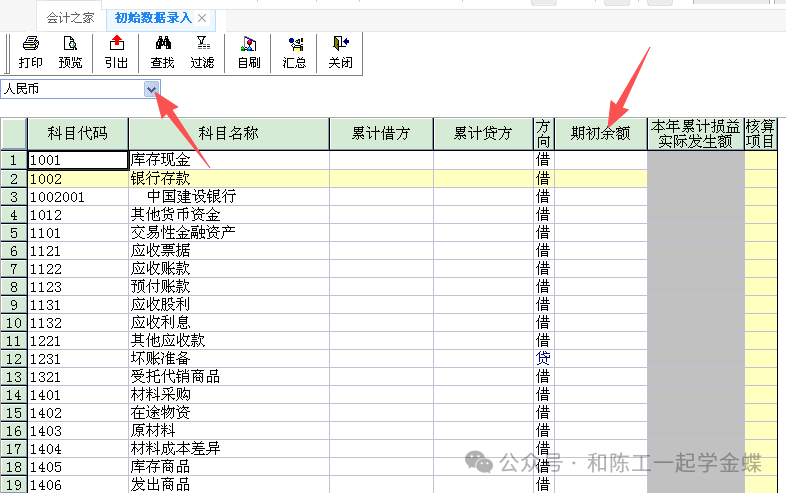
Task: Expand the 人民币 currency dropdown arrow
Action: (x=152, y=89)
